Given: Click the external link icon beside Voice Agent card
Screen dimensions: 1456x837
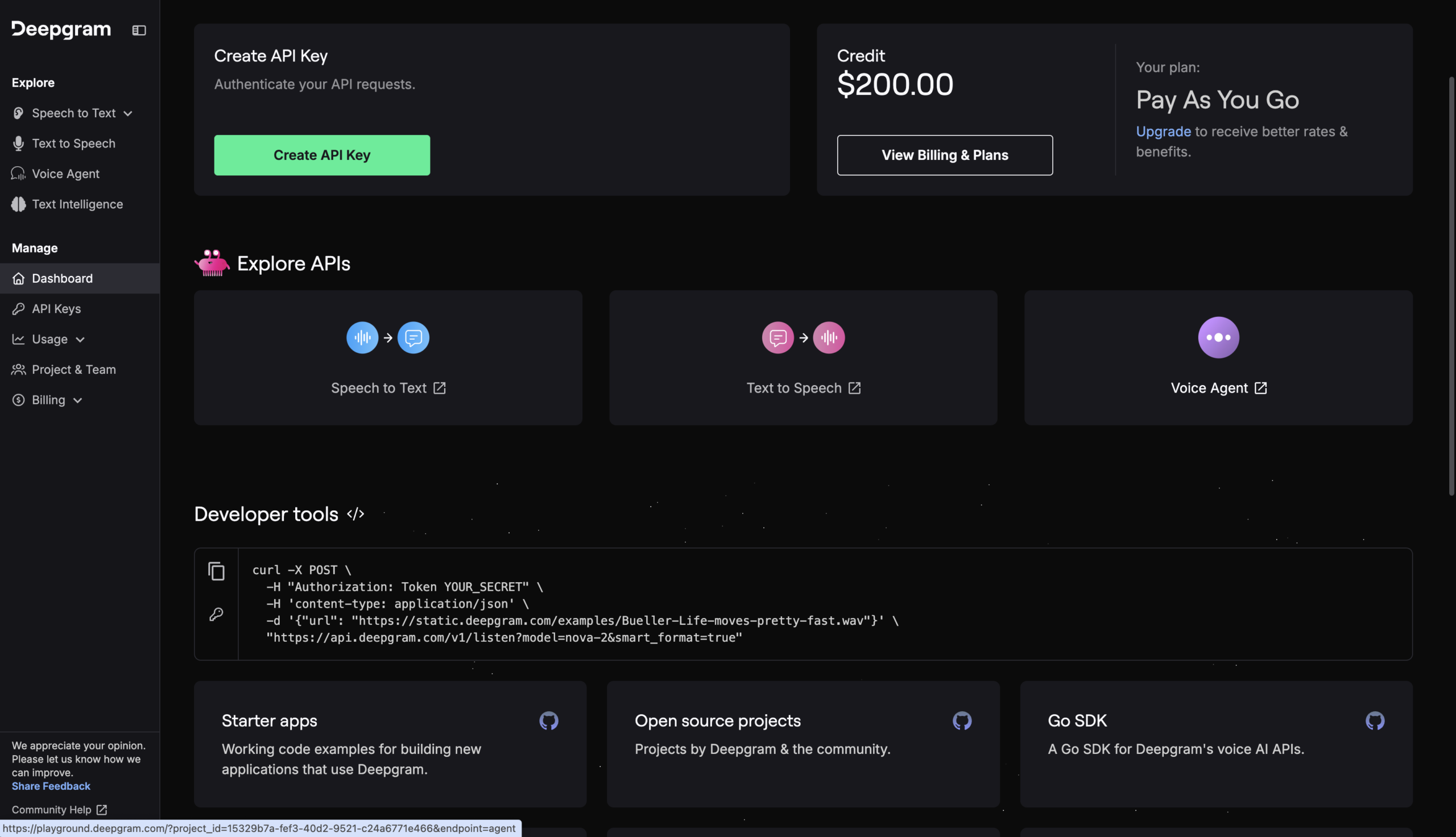Looking at the screenshot, I should point(1261,388).
